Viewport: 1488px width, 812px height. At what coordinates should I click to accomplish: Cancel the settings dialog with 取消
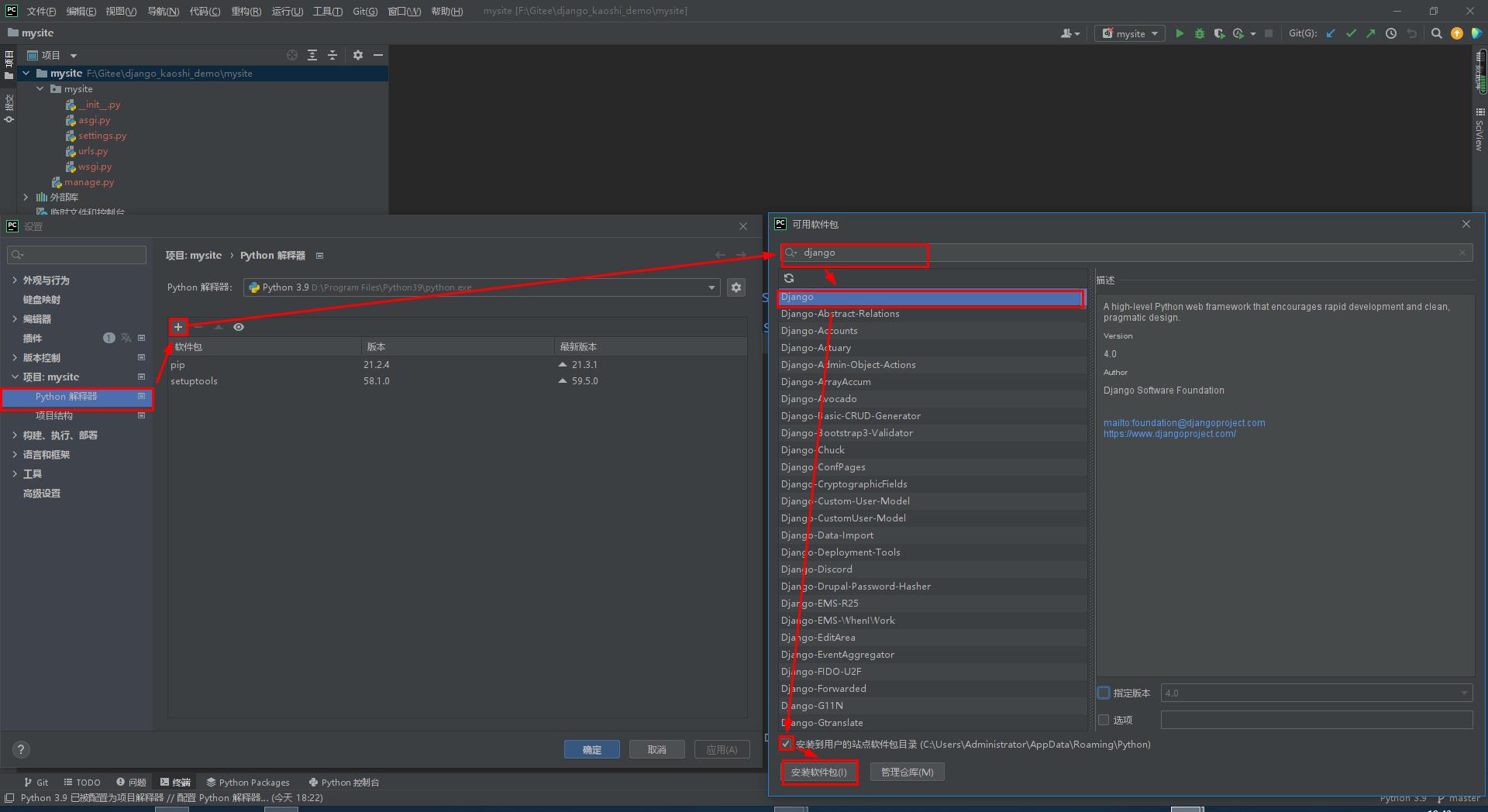pyautogui.click(x=657, y=749)
